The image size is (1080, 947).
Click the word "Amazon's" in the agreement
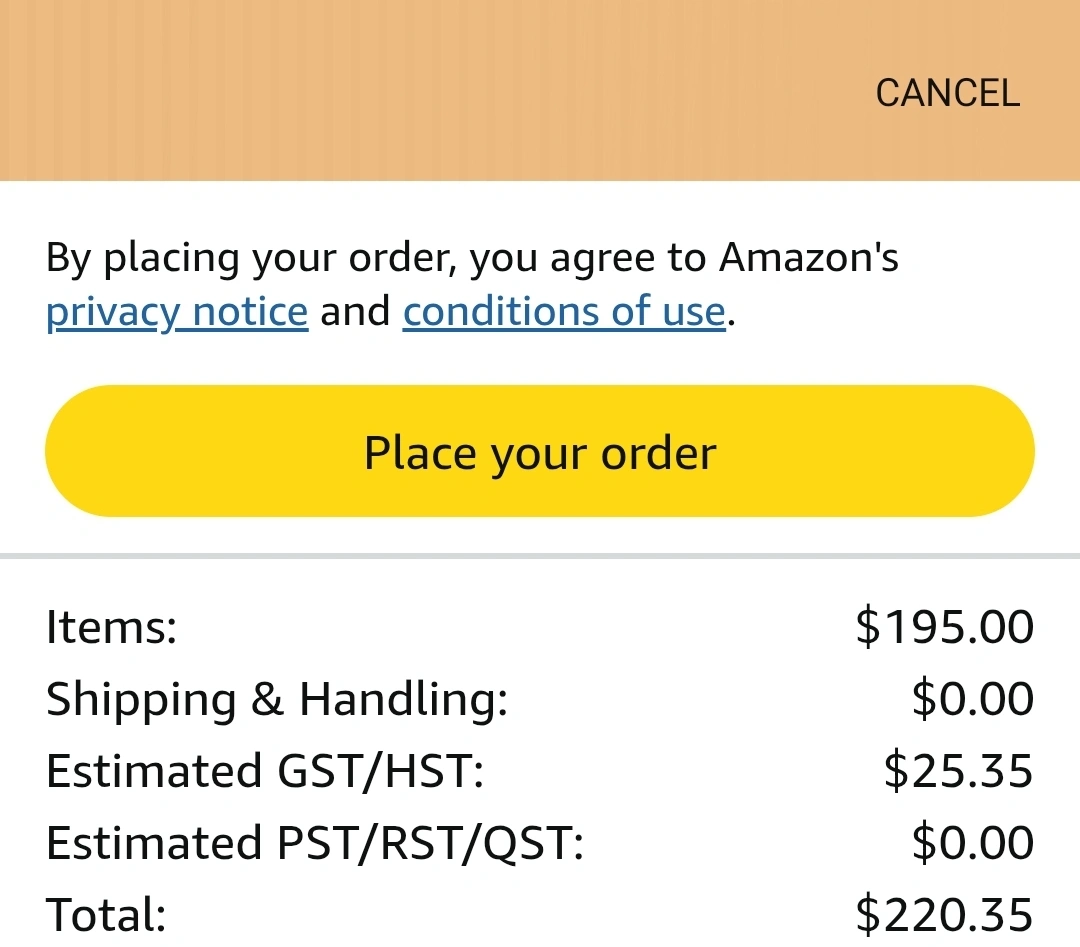(x=809, y=259)
